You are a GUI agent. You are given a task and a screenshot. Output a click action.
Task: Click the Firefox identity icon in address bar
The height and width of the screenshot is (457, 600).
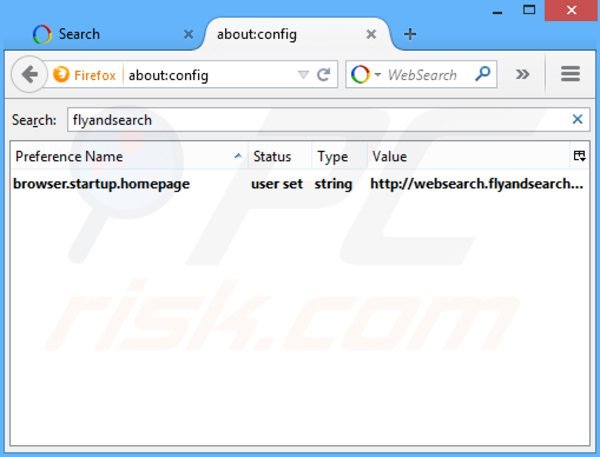point(62,74)
